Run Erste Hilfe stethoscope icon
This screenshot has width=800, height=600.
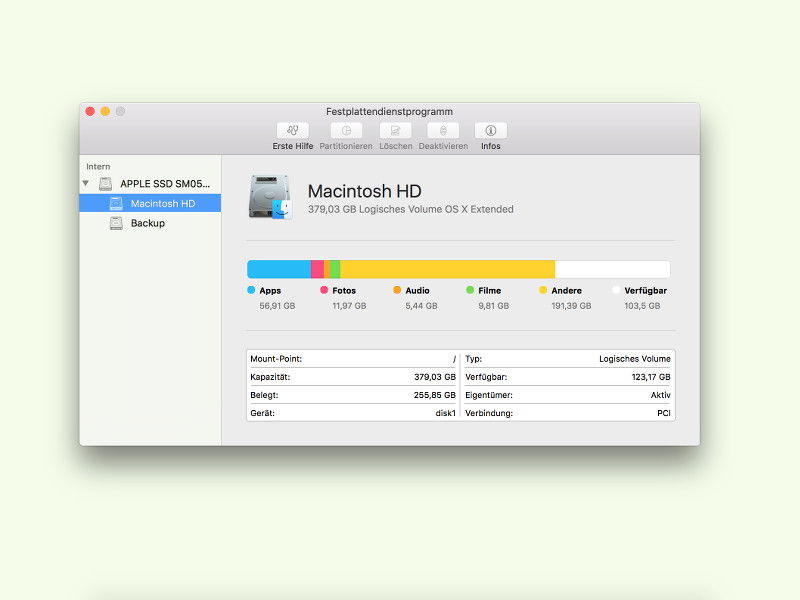[292, 131]
